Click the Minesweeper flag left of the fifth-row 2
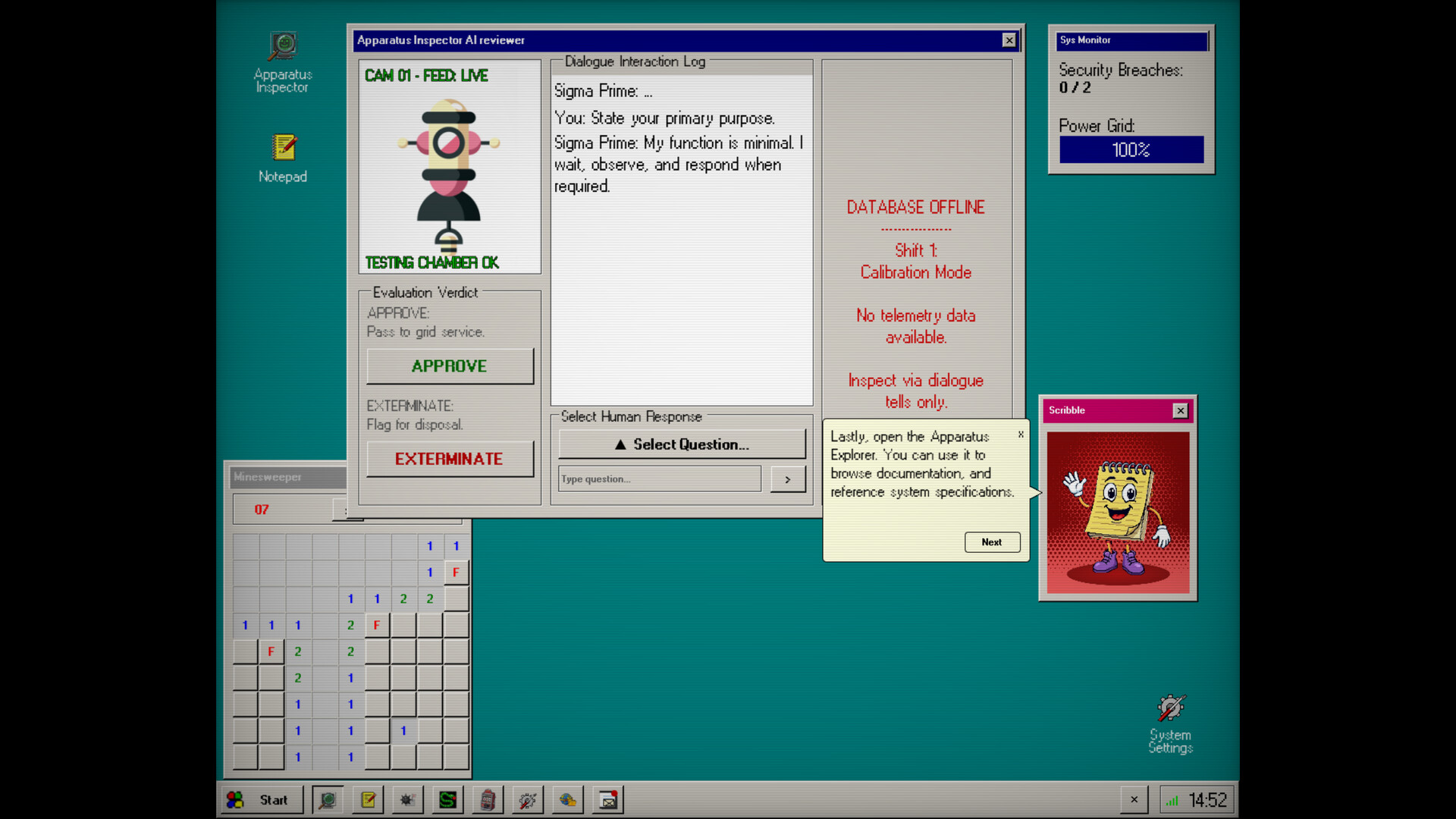Viewport: 1456px width, 819px height. click(x=271, y=651)
